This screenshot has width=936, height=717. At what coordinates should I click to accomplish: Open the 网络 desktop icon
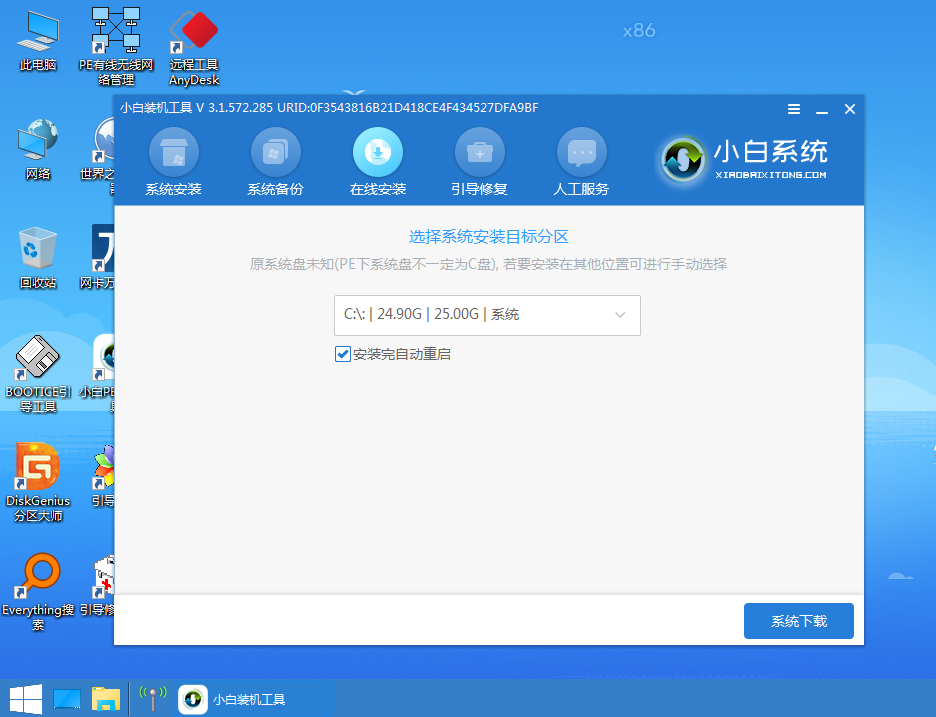click(x=38, y=149)
